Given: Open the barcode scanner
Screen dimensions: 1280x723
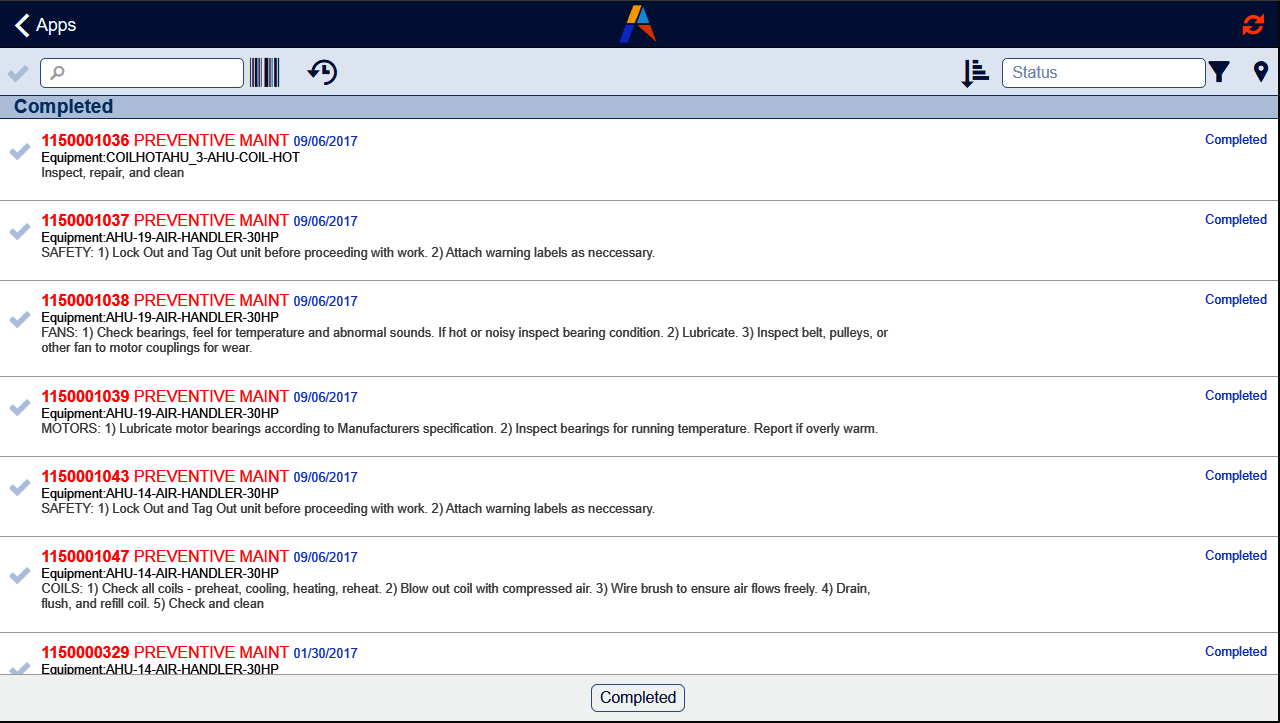Looking at the screenshot, I should click(264, 72).
